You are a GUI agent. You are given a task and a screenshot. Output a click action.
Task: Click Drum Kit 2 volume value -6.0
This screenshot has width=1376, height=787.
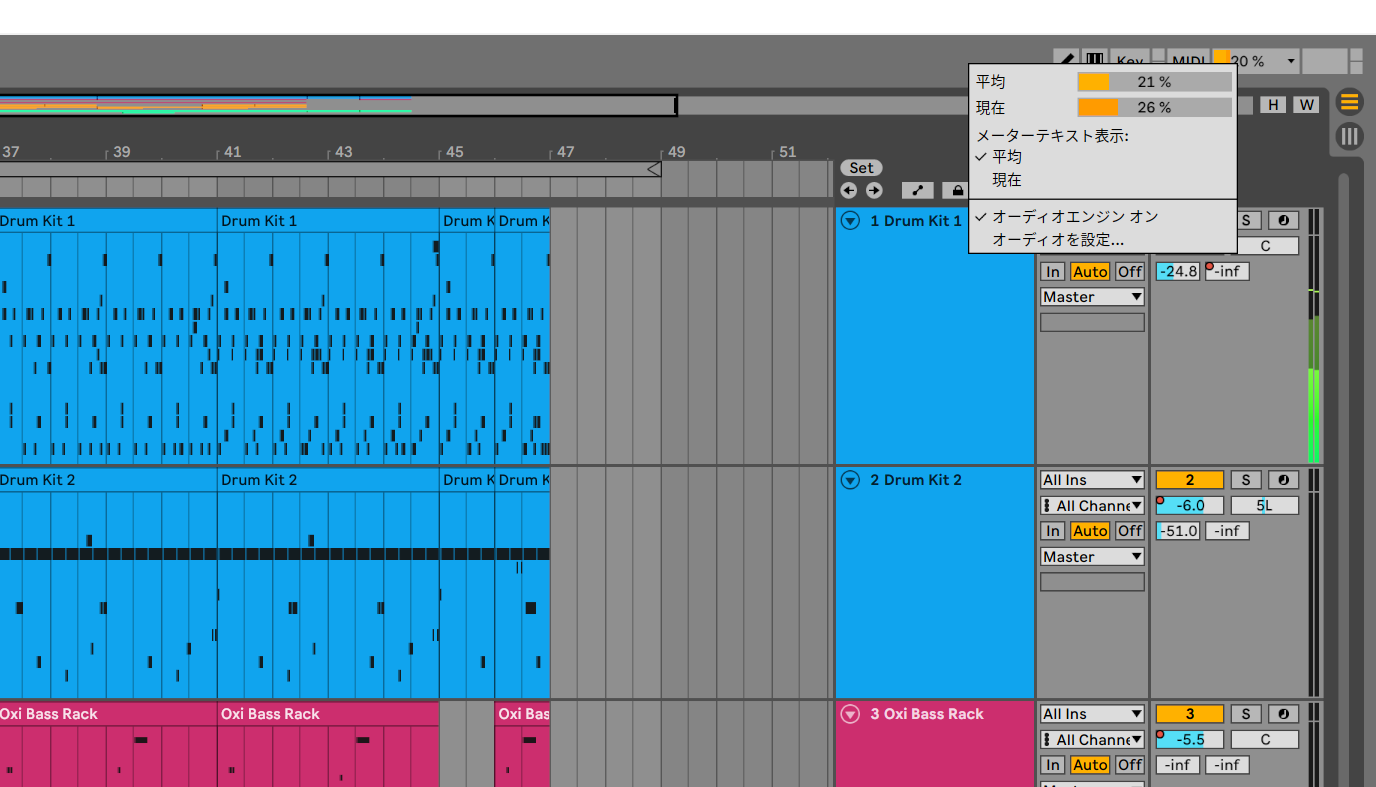pyautogui.click(x=1190, y=506)
